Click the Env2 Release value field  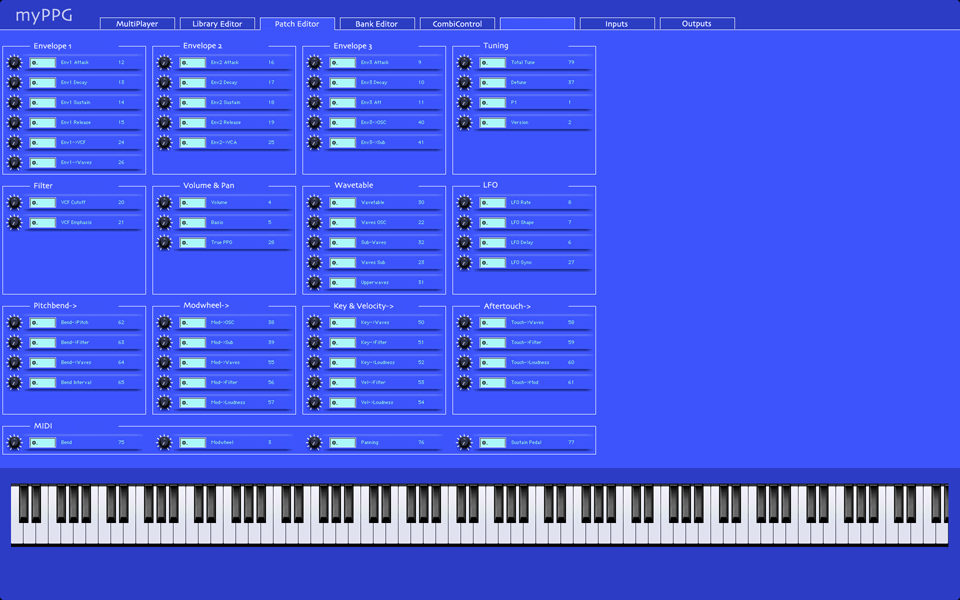point(193,123)
